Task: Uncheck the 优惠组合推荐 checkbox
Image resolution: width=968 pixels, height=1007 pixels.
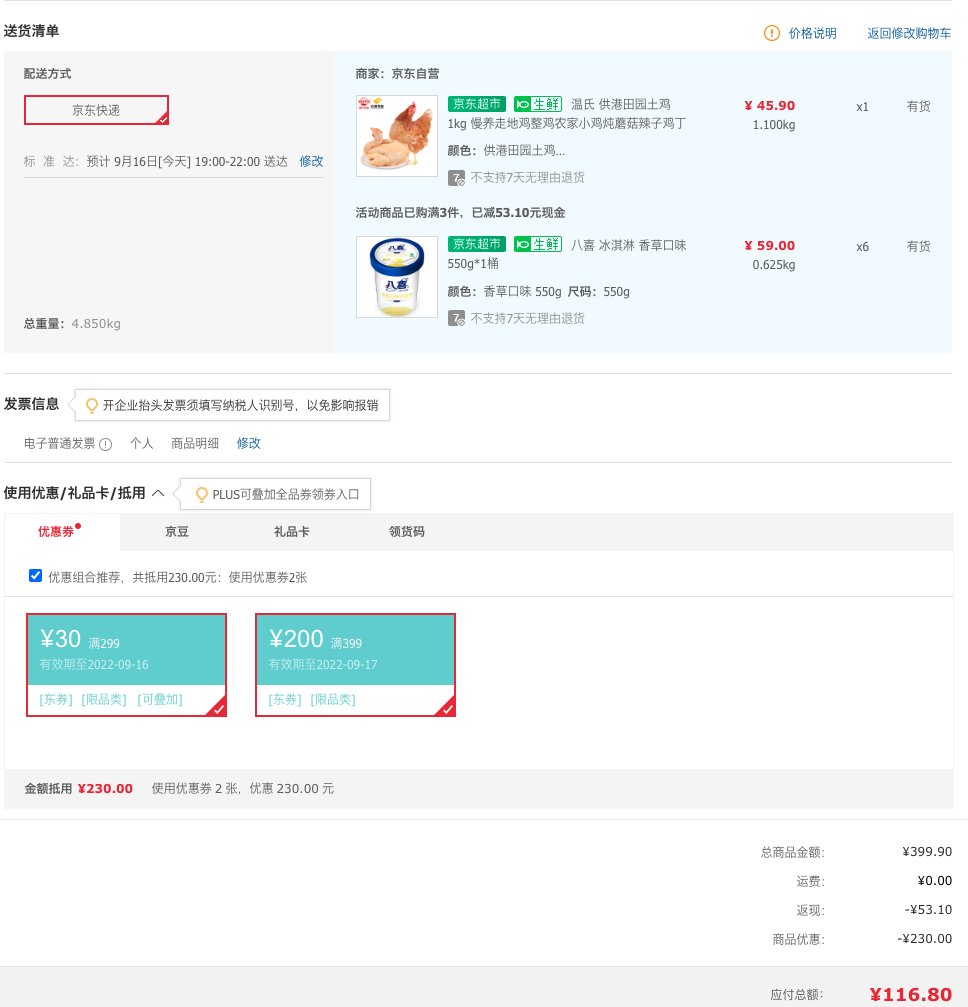Action: (35, 576)
